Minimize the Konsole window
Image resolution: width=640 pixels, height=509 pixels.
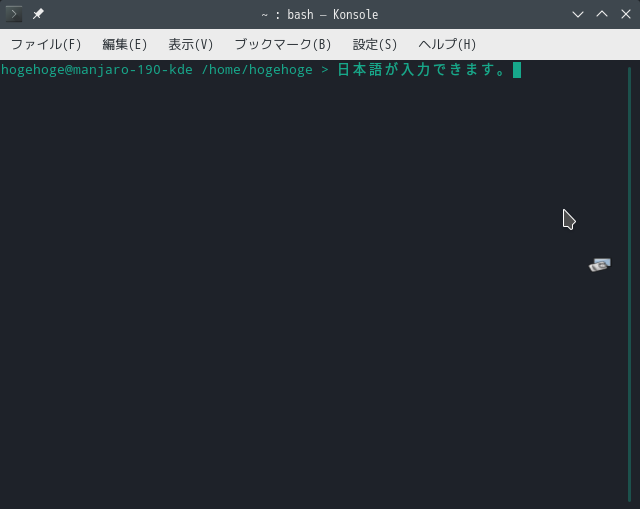click(x=578, y=15)
